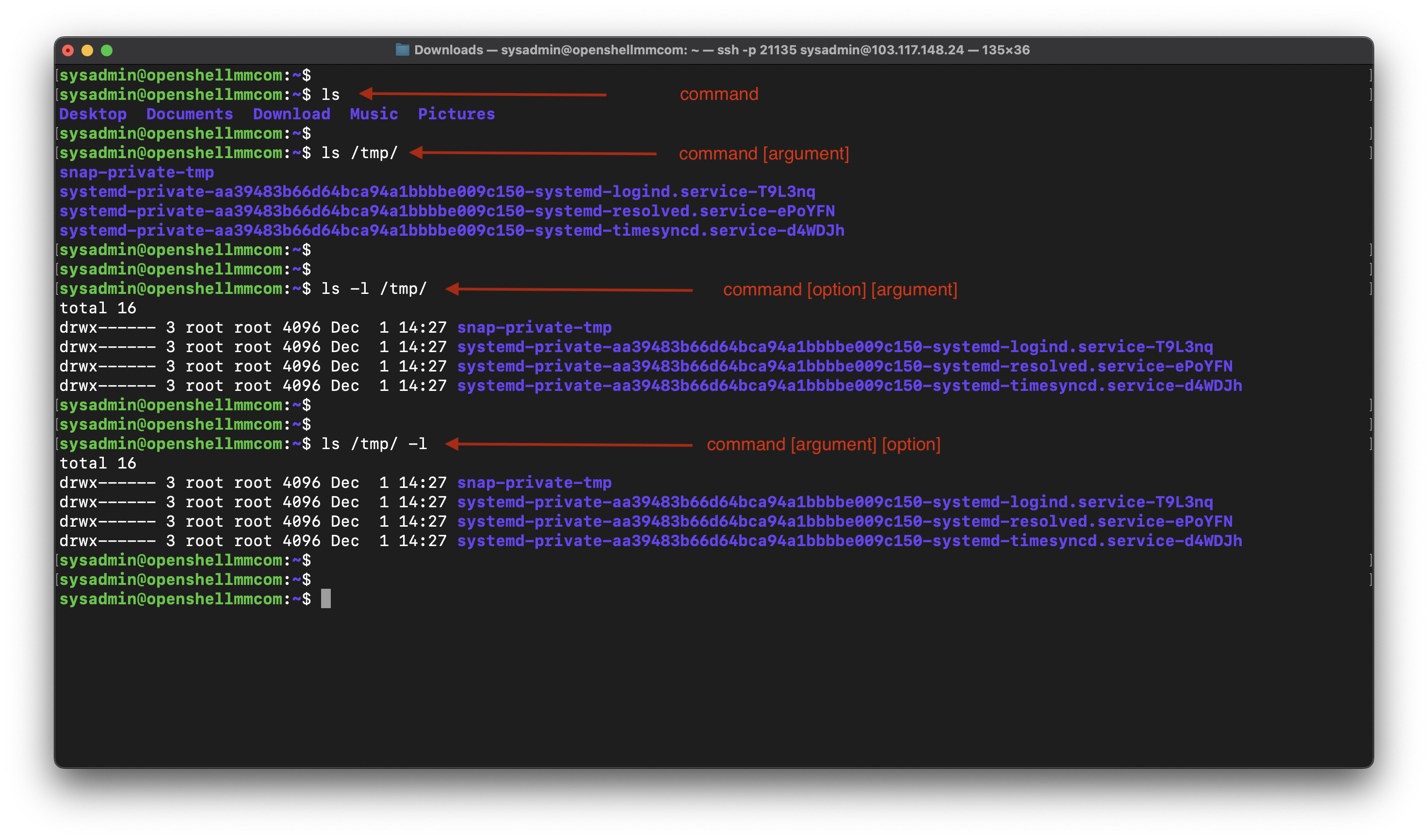Click the blinking cursor block at last prompt
The image size is (1428, 840).
(326, 598)
